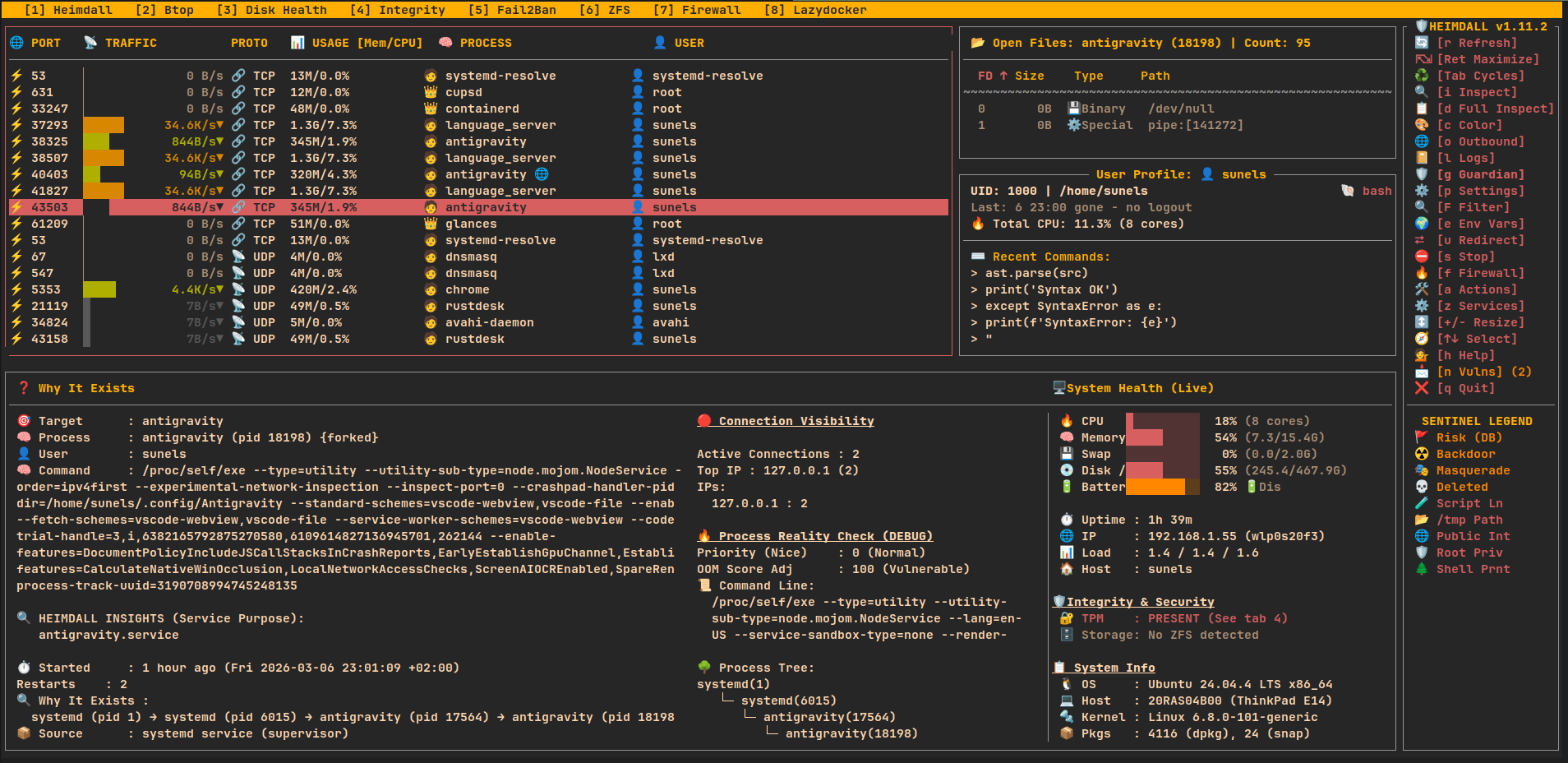1568x763 pixels.
Task: Click the earth icon beside [e Env Vars]
Action: pyautogui.click(x=1422, y=224)
